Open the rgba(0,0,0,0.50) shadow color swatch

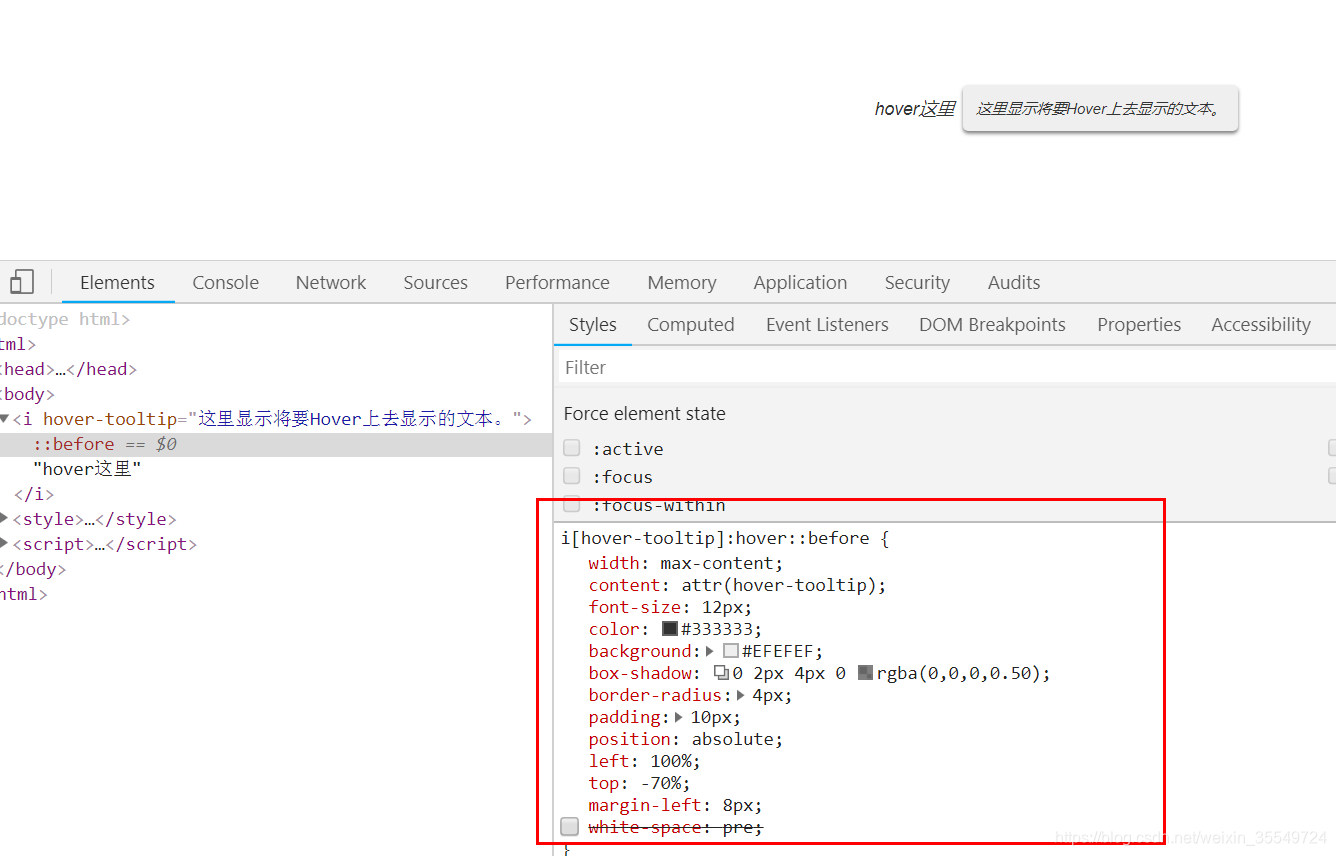pyautogui.click(x=865, y=673)
